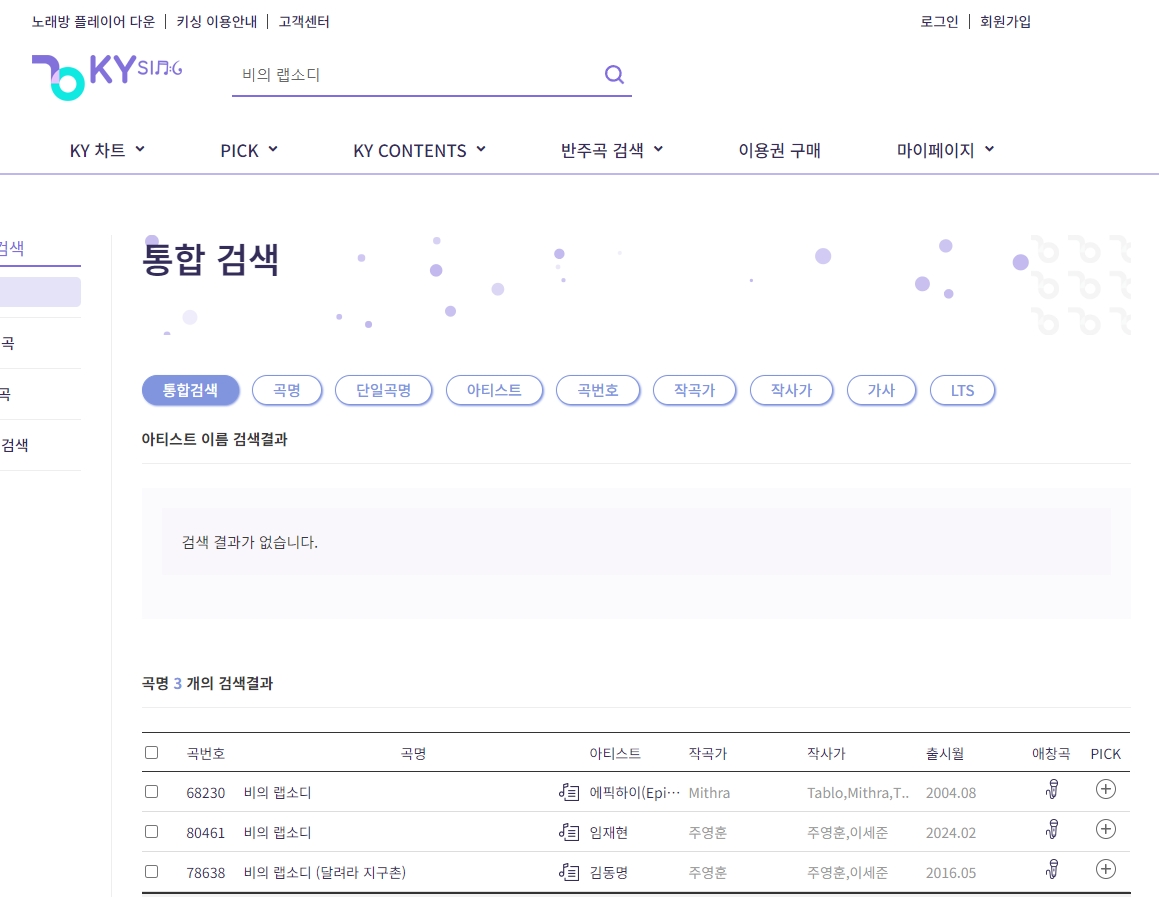The height and width of the screenshot is (897, 1159).
Task: Open lyrics icon for 에픽하이's 비의 랩소디
Action: click(568, 791)
